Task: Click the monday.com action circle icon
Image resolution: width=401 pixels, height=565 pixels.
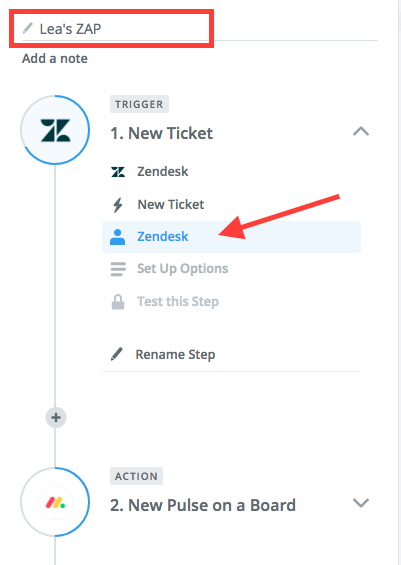Action: (55, 502)
